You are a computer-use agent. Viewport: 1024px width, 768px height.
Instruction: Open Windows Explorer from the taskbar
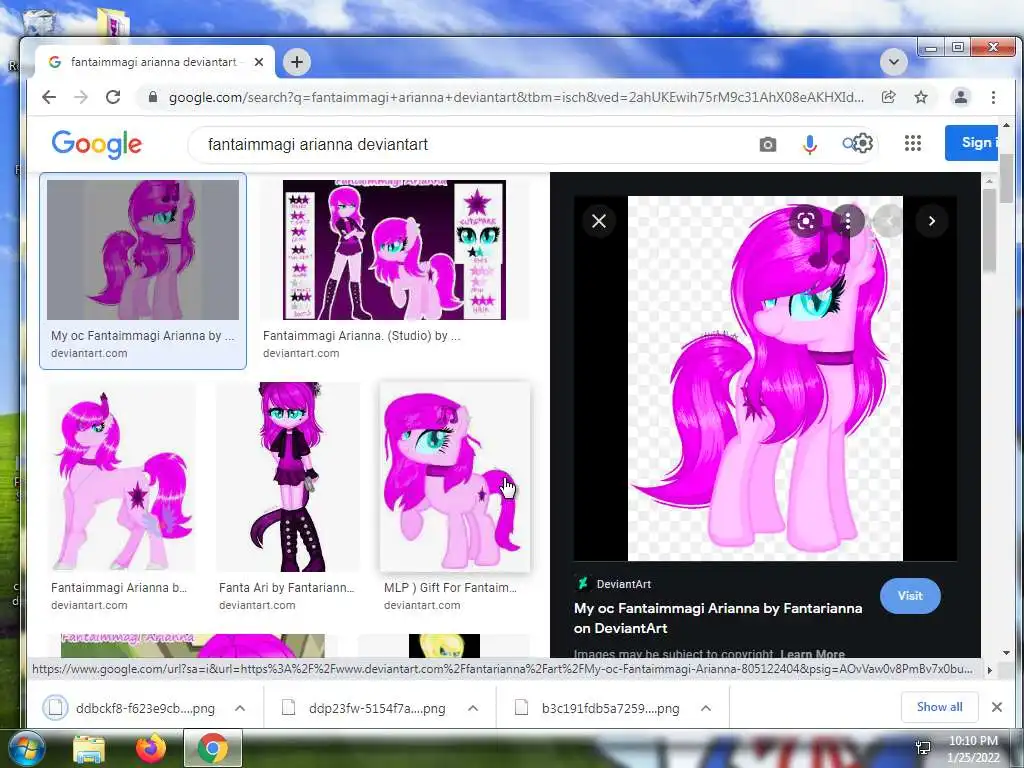(x=89, y=748)
